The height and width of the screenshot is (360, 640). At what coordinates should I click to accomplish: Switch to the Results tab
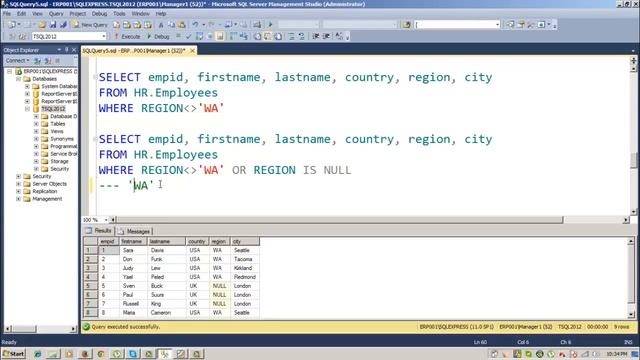coord(98,231)
